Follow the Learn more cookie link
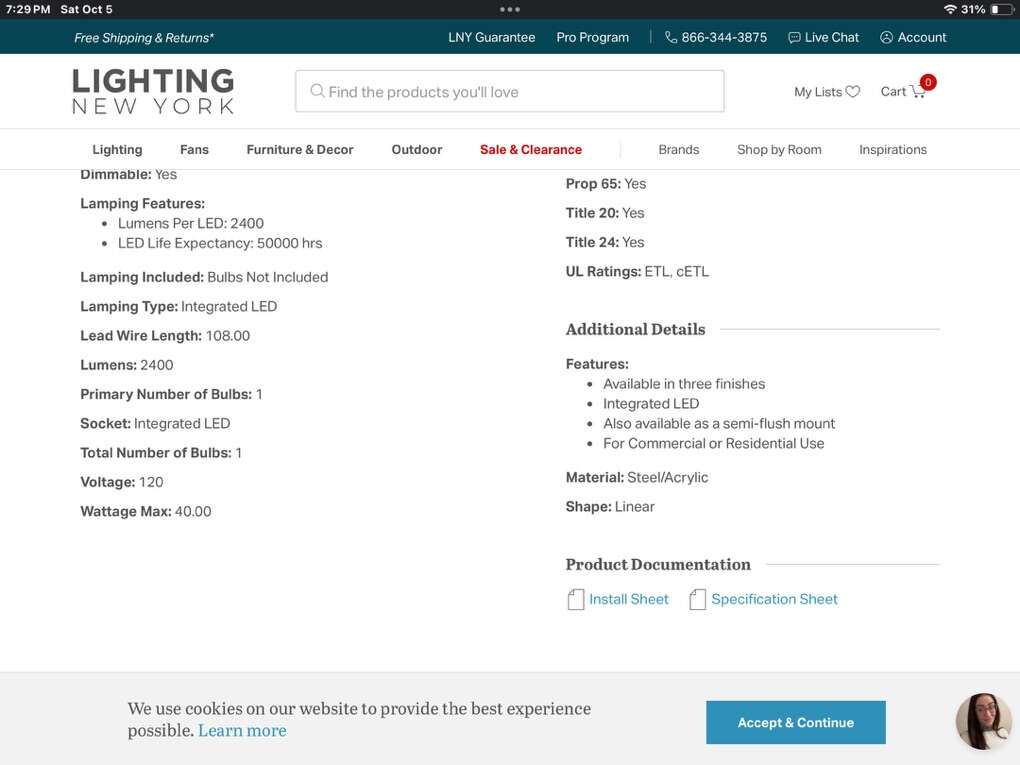Image resolution: width=1020 pixels, height=765 pixels. coord(242,731)
